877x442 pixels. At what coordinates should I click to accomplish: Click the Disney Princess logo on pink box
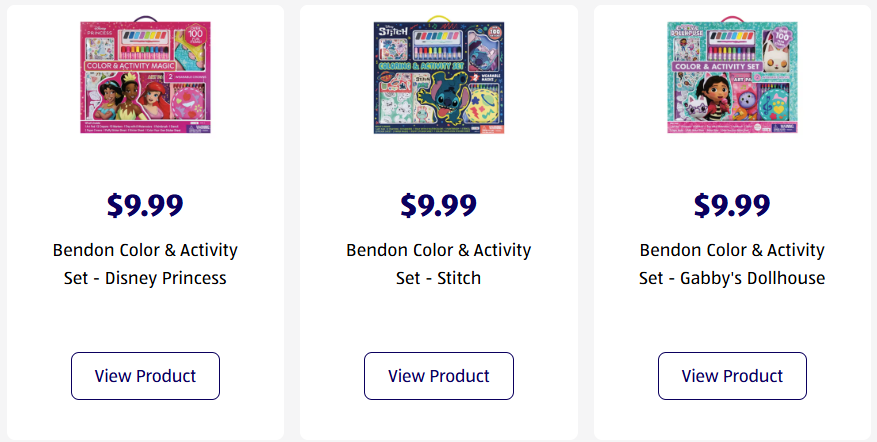98,32
